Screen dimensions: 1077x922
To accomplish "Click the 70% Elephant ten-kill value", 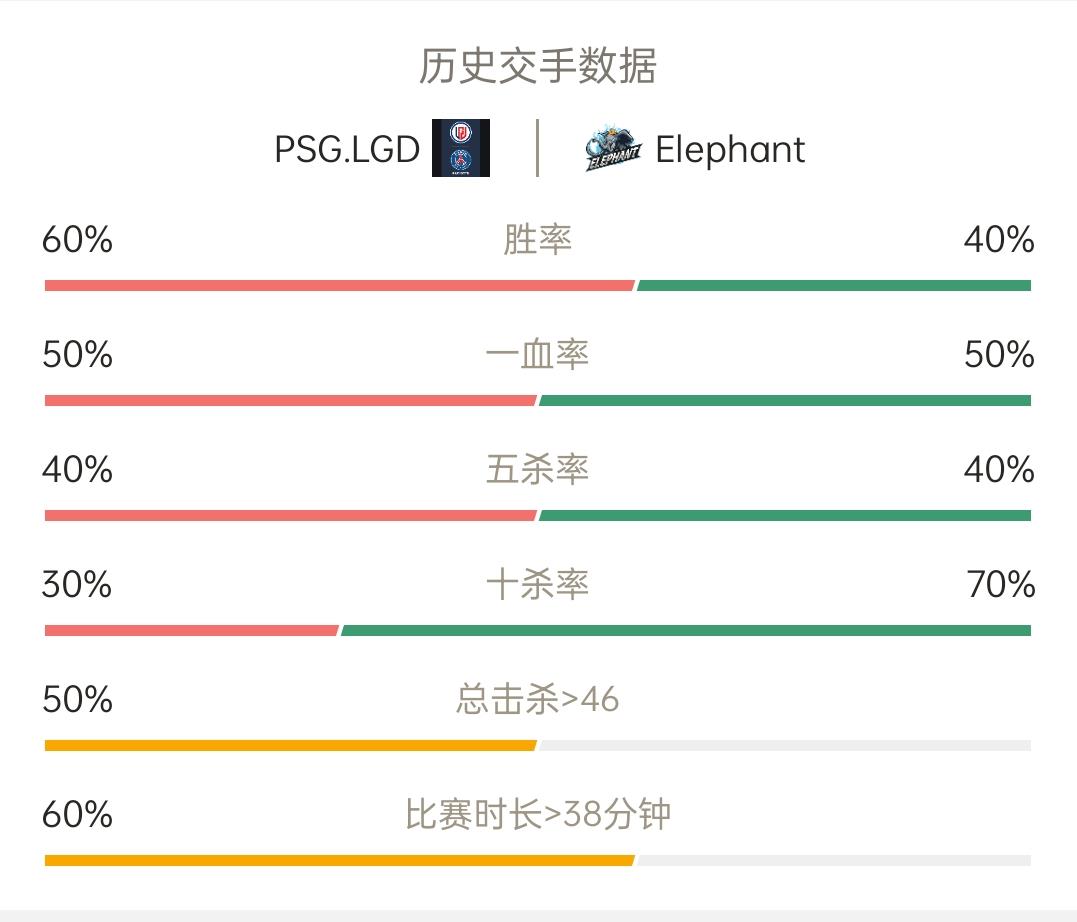I will (x=1001, y=585).
